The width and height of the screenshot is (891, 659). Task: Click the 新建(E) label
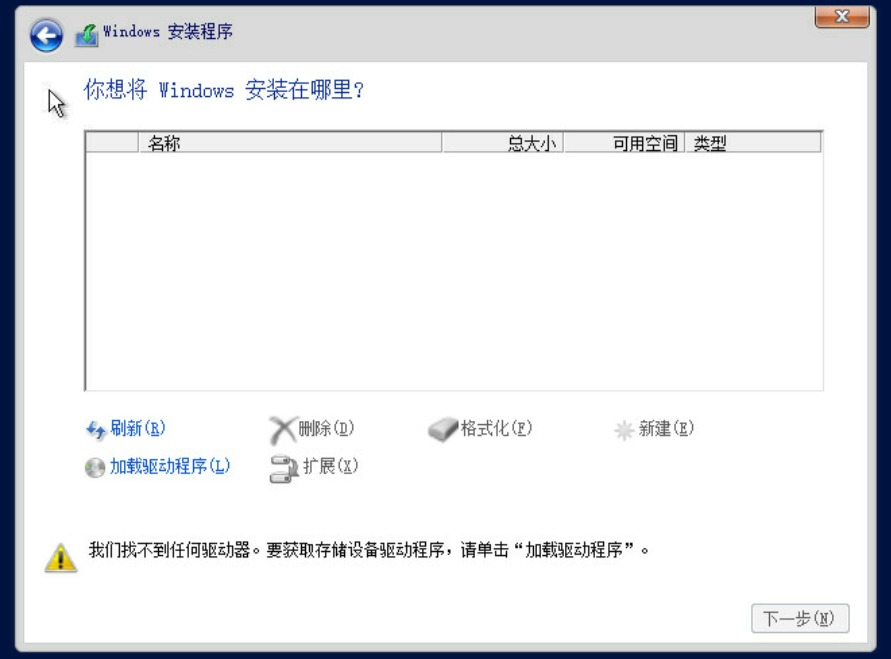666,428
